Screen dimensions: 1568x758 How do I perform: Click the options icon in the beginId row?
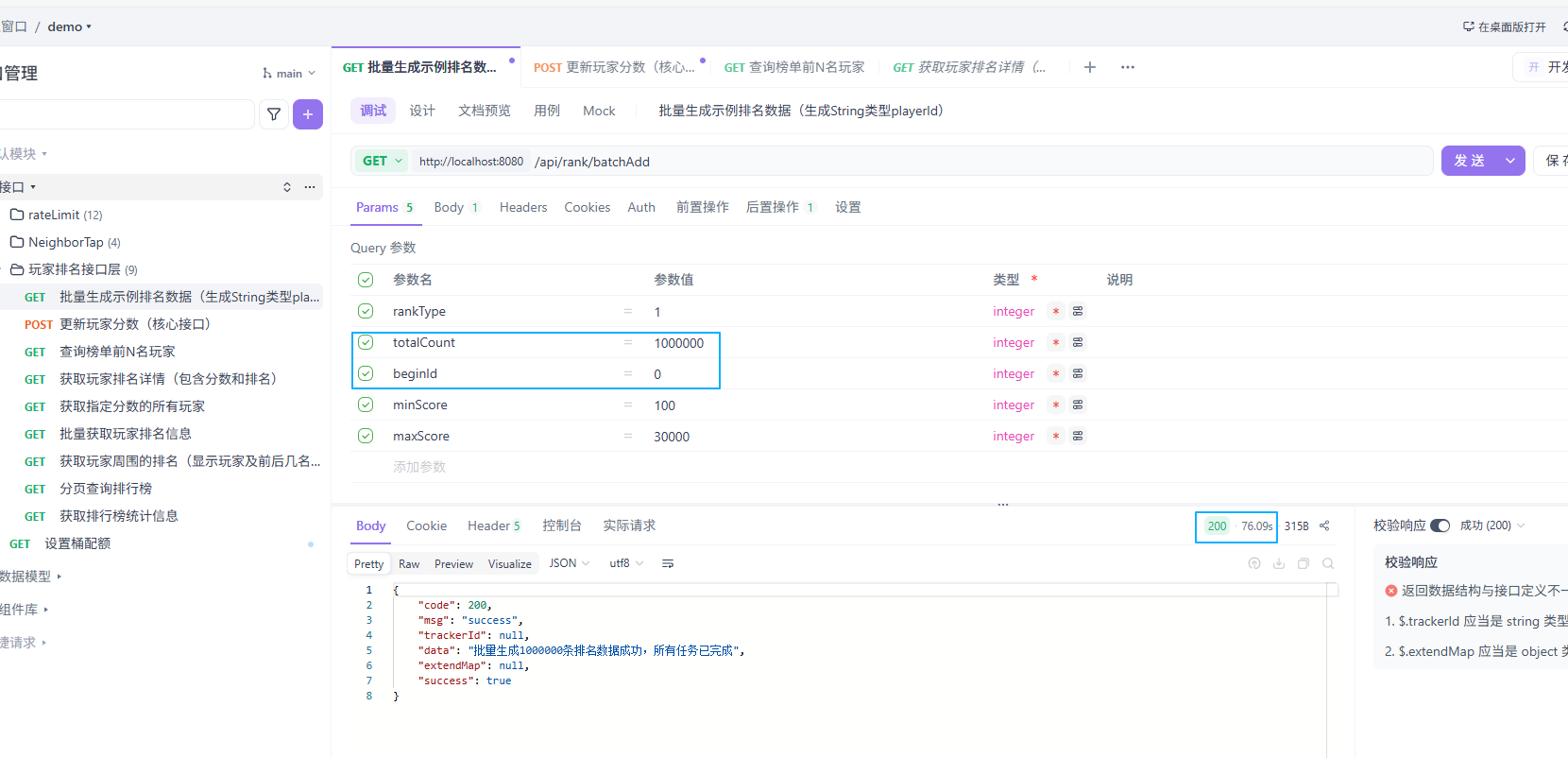[1078, 373]
